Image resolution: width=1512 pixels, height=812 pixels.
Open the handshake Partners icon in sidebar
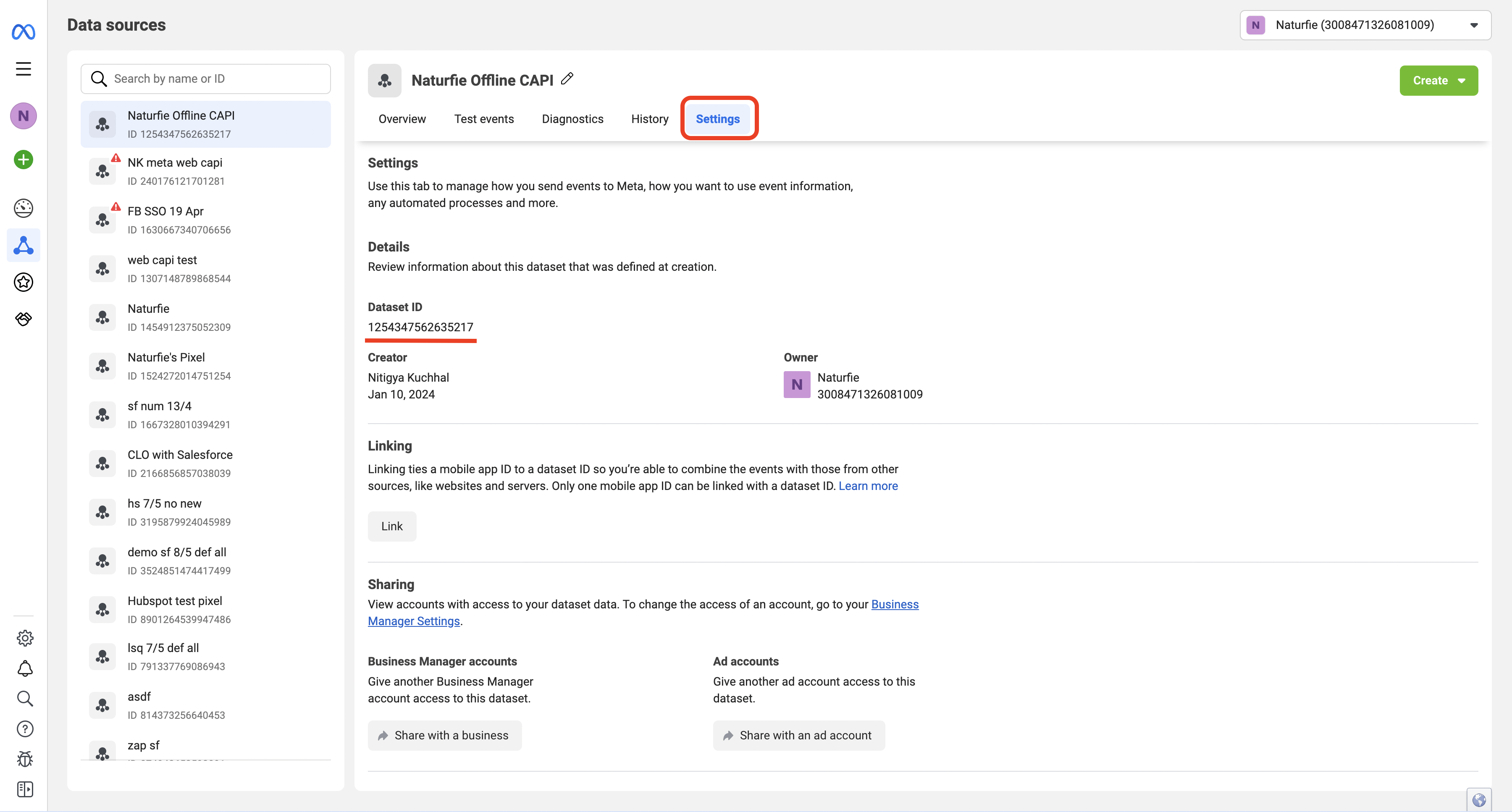[24, 319]
